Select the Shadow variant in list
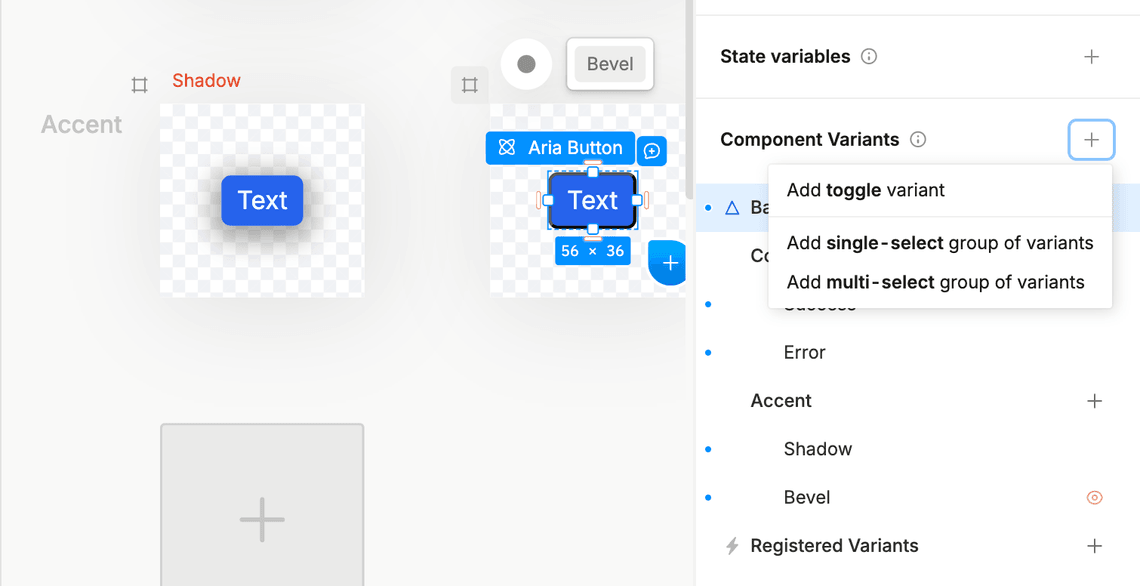1140x586 pixels. pos(817,449)
